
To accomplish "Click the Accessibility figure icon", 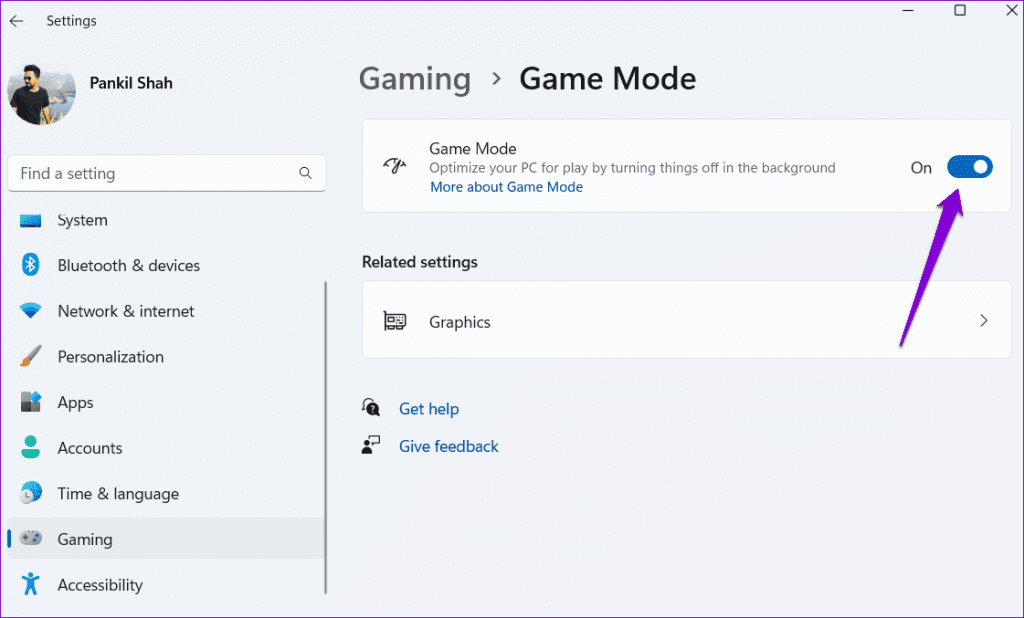I will point(31,585).
